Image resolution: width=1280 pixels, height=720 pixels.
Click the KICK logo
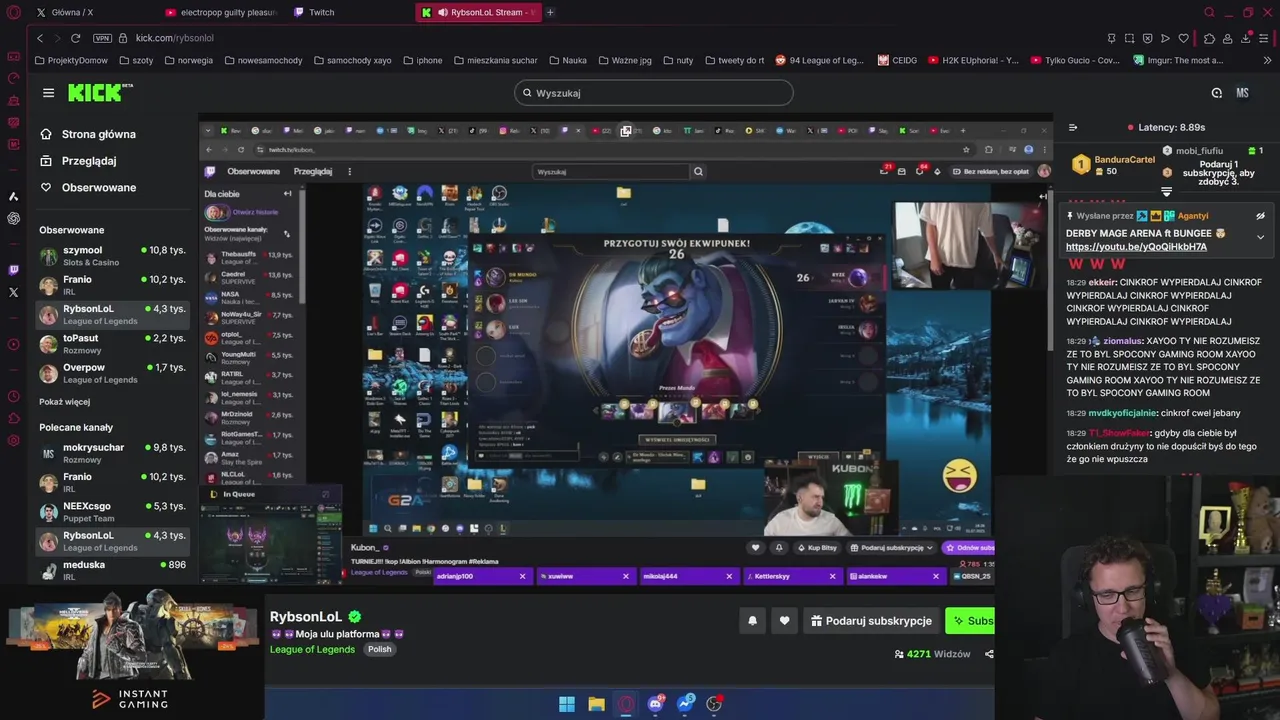click(100, 92)
